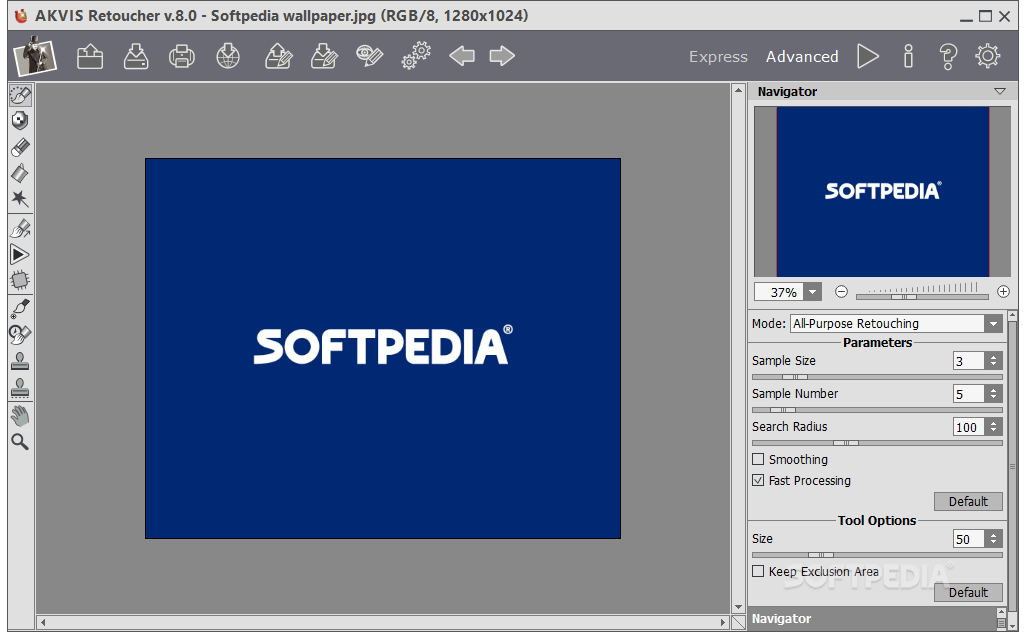Click the Navigator preview thumbnail
Viewport: 1026px width, 639px height.
click(x=882, y=192)
